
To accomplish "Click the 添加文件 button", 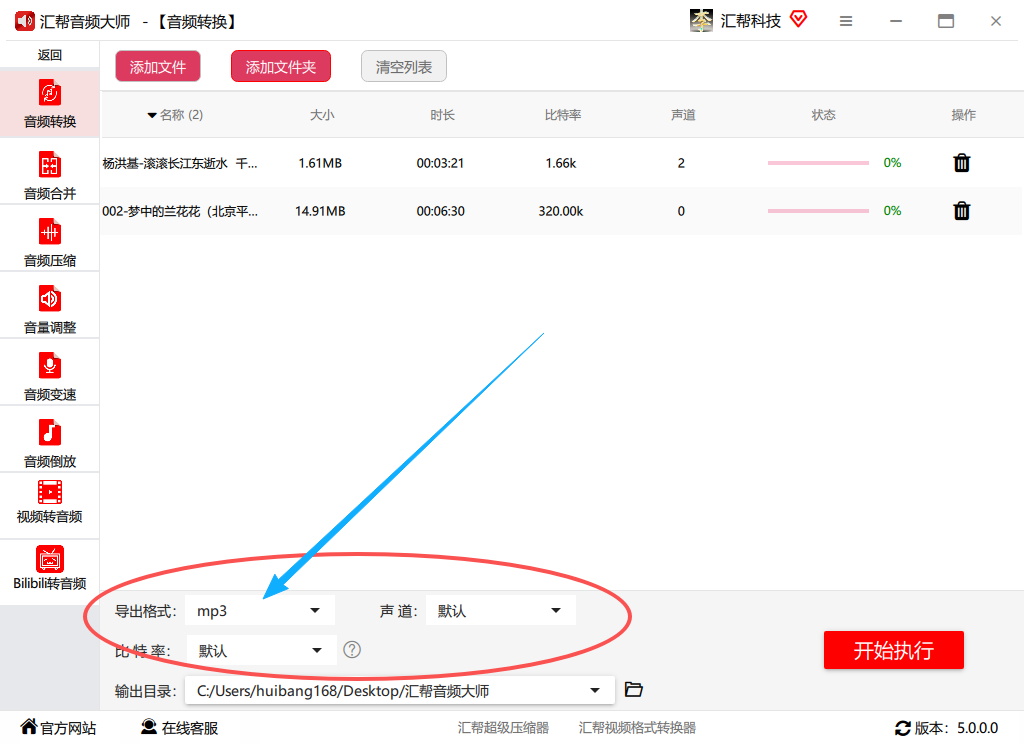I will (158, 67).
